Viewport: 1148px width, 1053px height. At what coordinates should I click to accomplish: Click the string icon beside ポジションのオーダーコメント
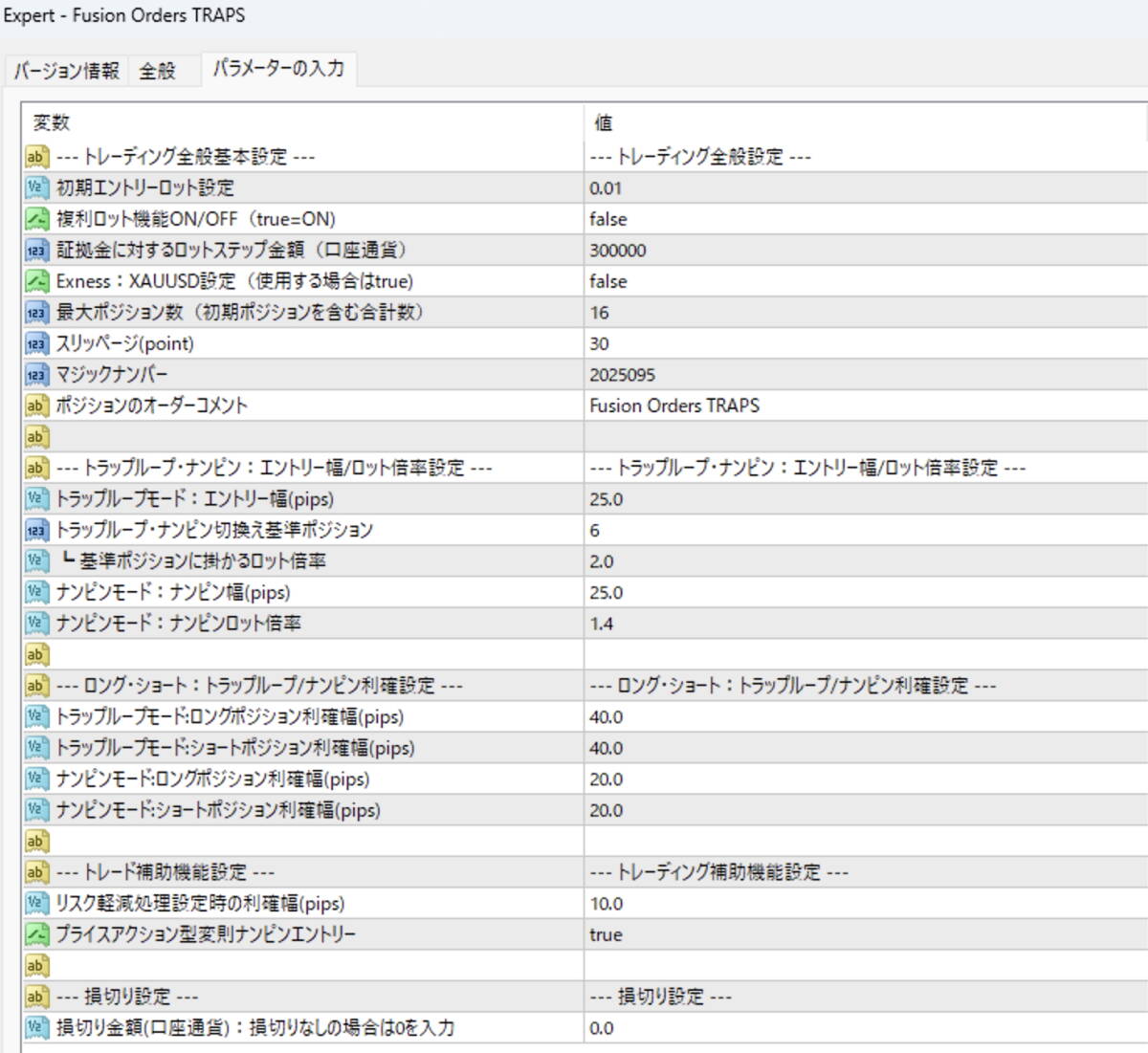click(x=36, y=406)
